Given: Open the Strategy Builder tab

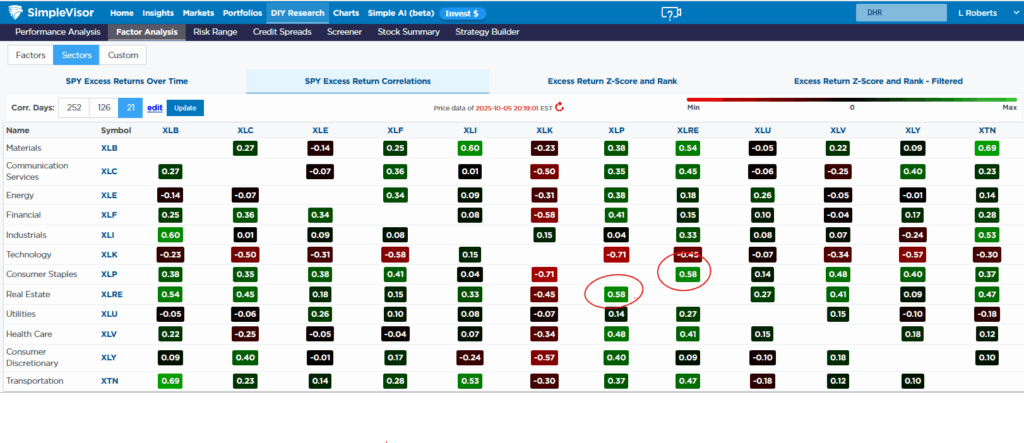Looking at the screenshot, I should coord(487,32).
